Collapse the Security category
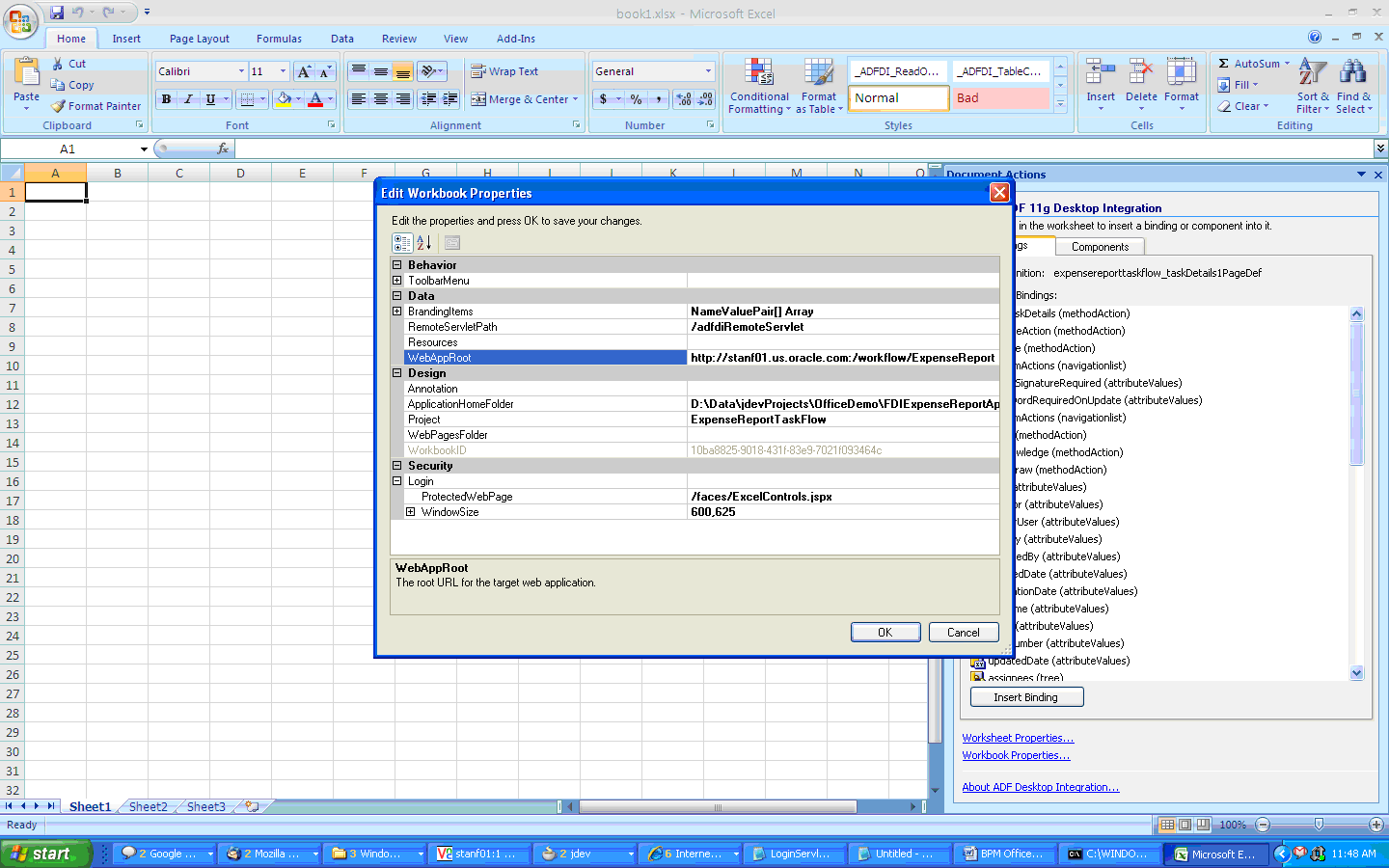The height and width of the screenshot is (868, 1389). (x=396, y=465)
